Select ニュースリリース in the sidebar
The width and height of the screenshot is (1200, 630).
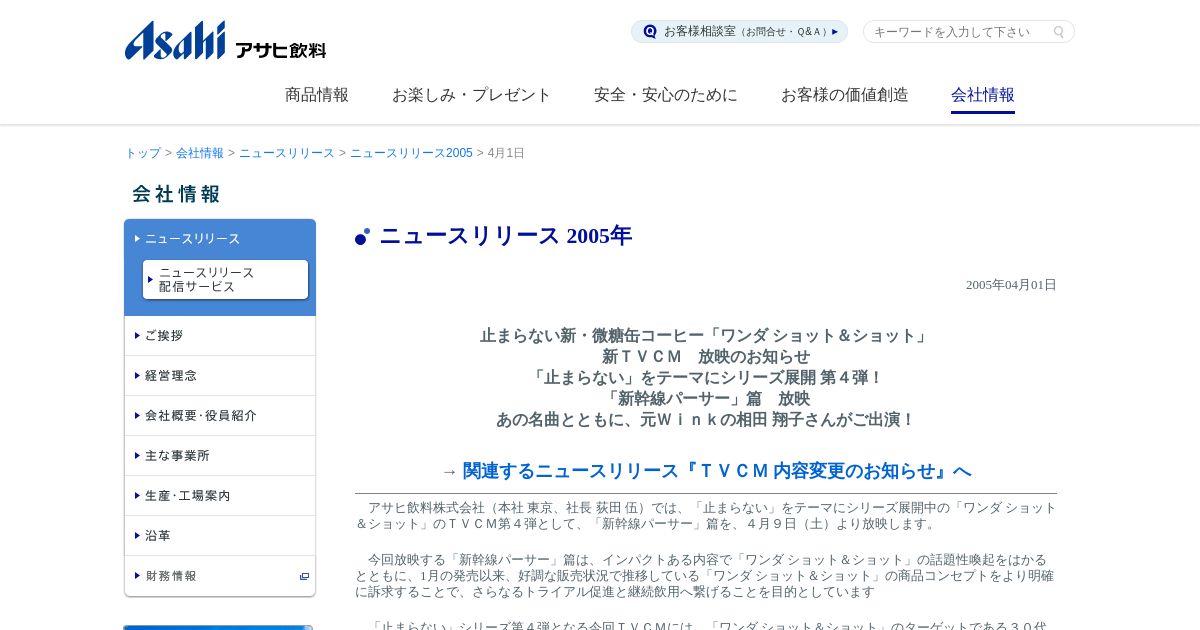[192, 238]
